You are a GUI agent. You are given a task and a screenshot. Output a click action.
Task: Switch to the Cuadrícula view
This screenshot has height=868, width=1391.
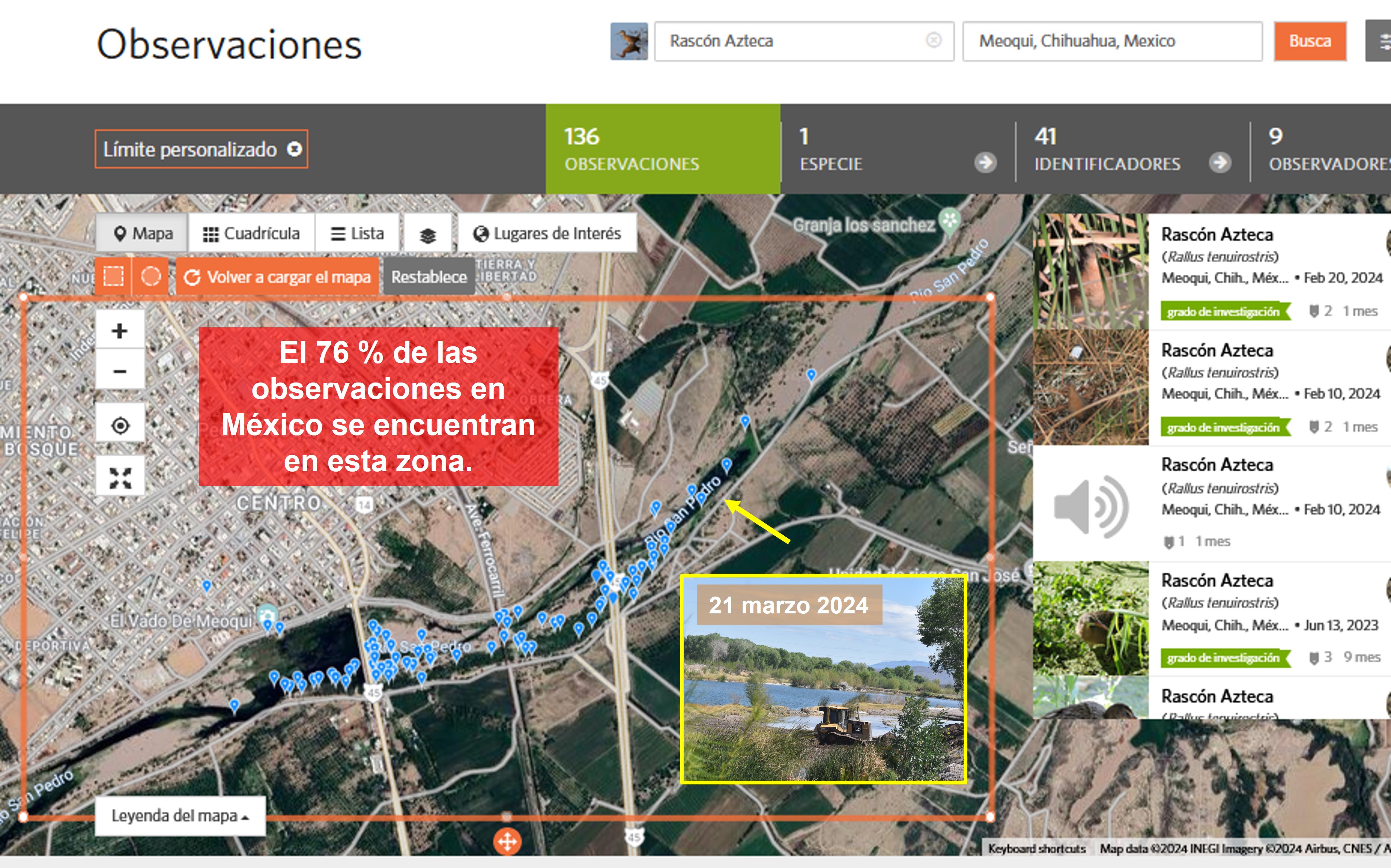pos(251,234)
